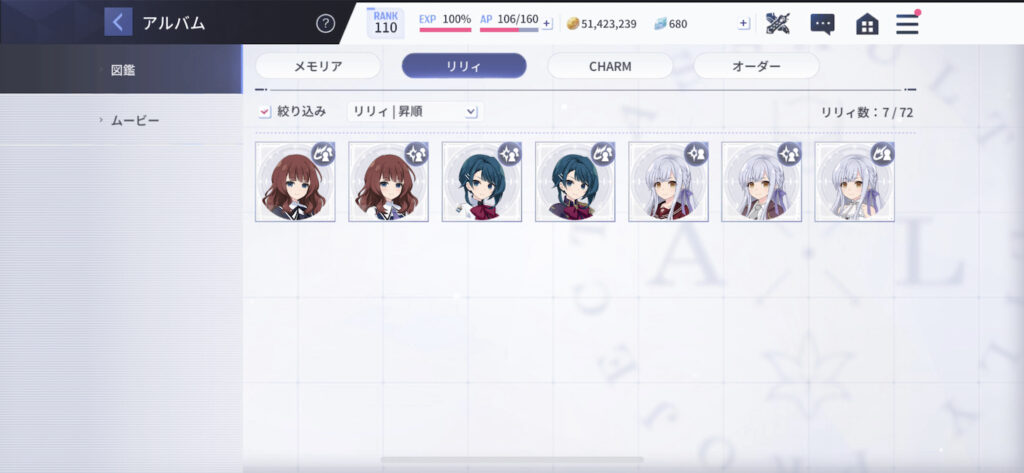Image resolution: width=1024 pixels, height=473 pixels.
Task: Open the crossed swords battle icon
Action: 778,24
